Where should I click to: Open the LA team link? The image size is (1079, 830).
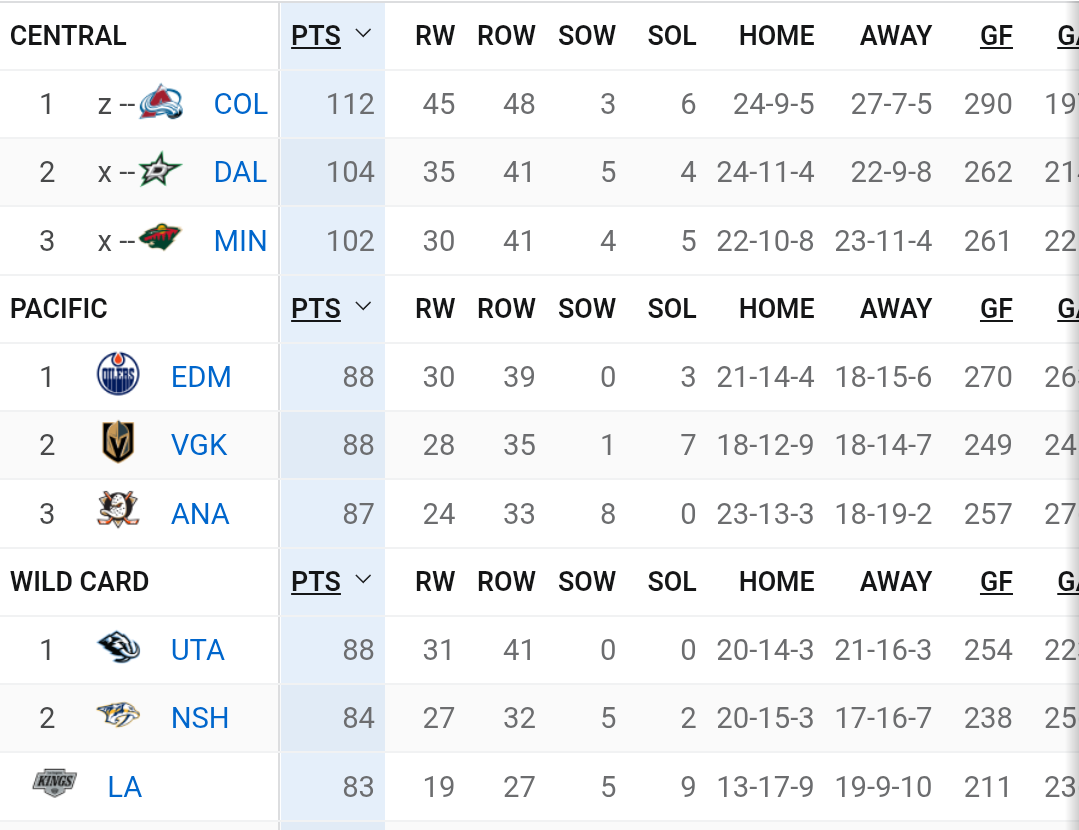[125, 787]
